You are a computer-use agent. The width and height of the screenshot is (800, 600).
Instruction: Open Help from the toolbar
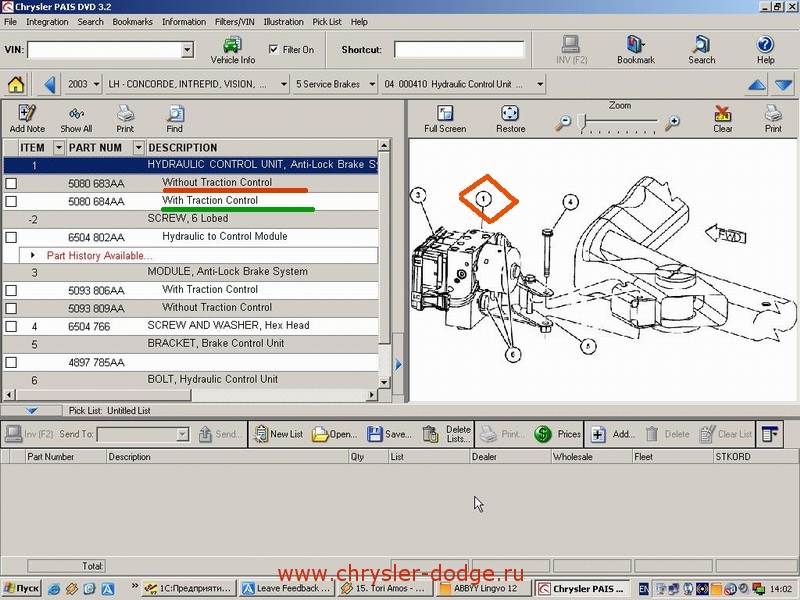pos(765,50)
